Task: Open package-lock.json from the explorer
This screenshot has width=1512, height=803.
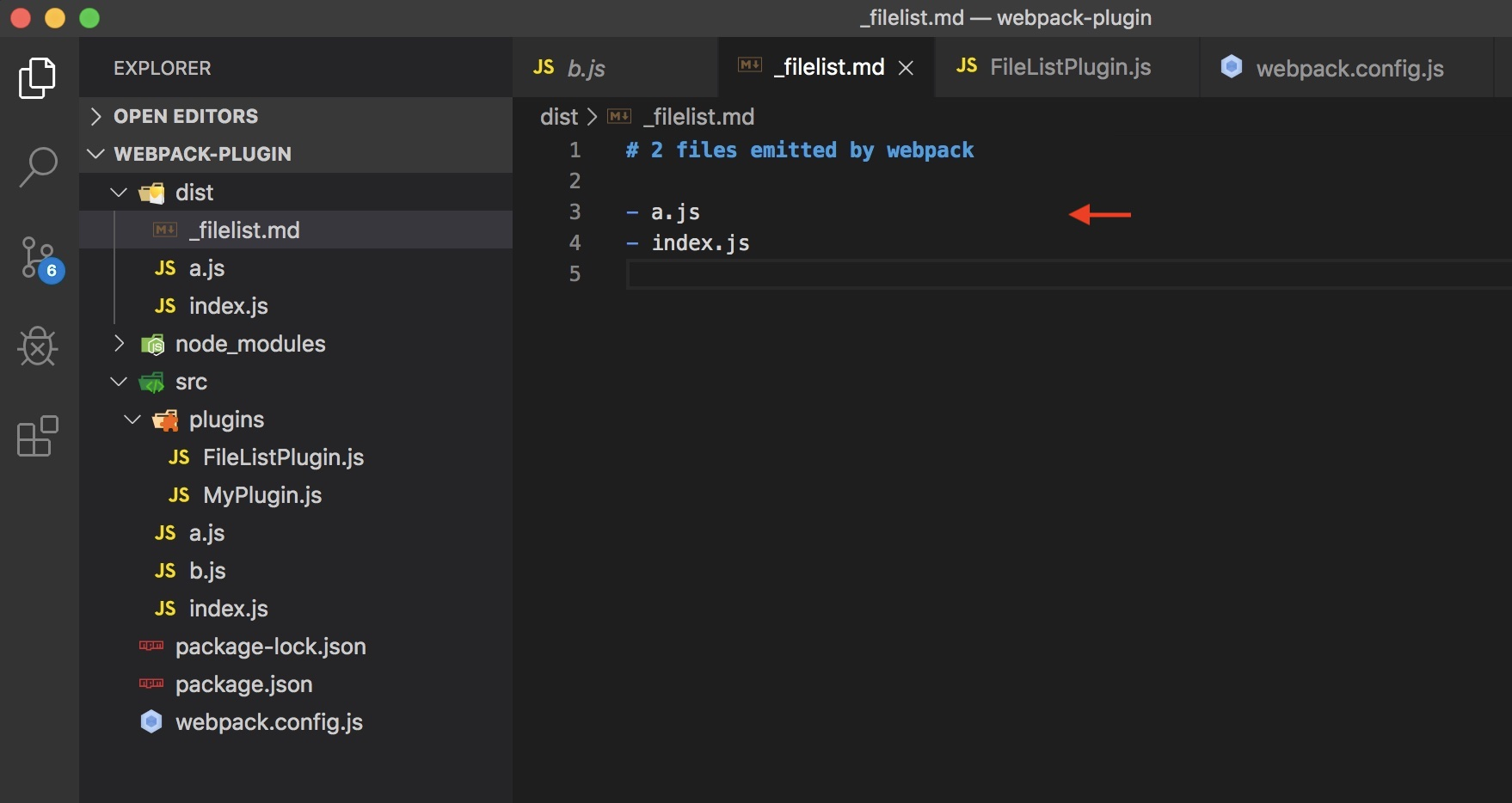Action: [x=270, y=647]
